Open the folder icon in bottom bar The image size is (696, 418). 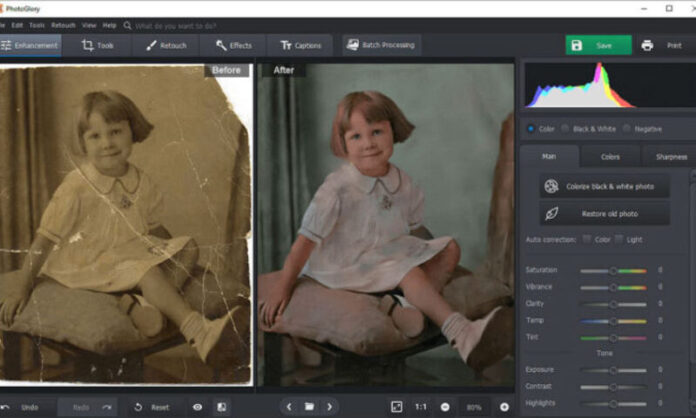310,407
